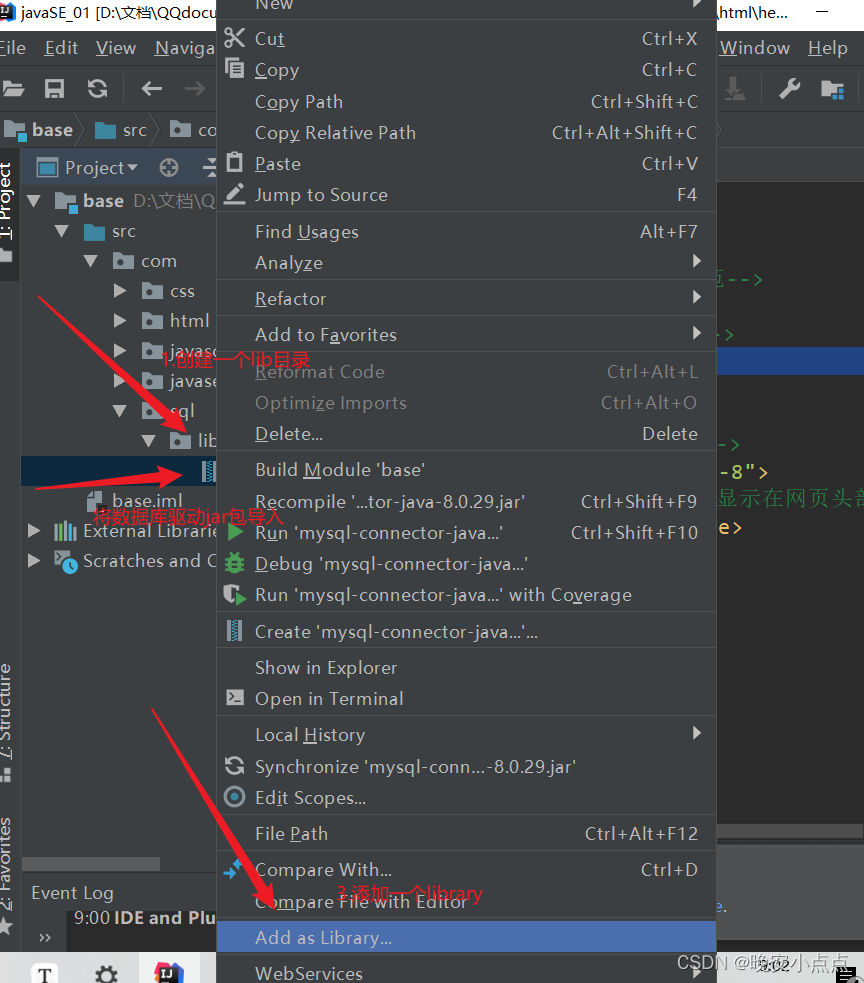Choose Copy Relative Path entry
Screen dimensions: 864x983
[x=466, y=132]
